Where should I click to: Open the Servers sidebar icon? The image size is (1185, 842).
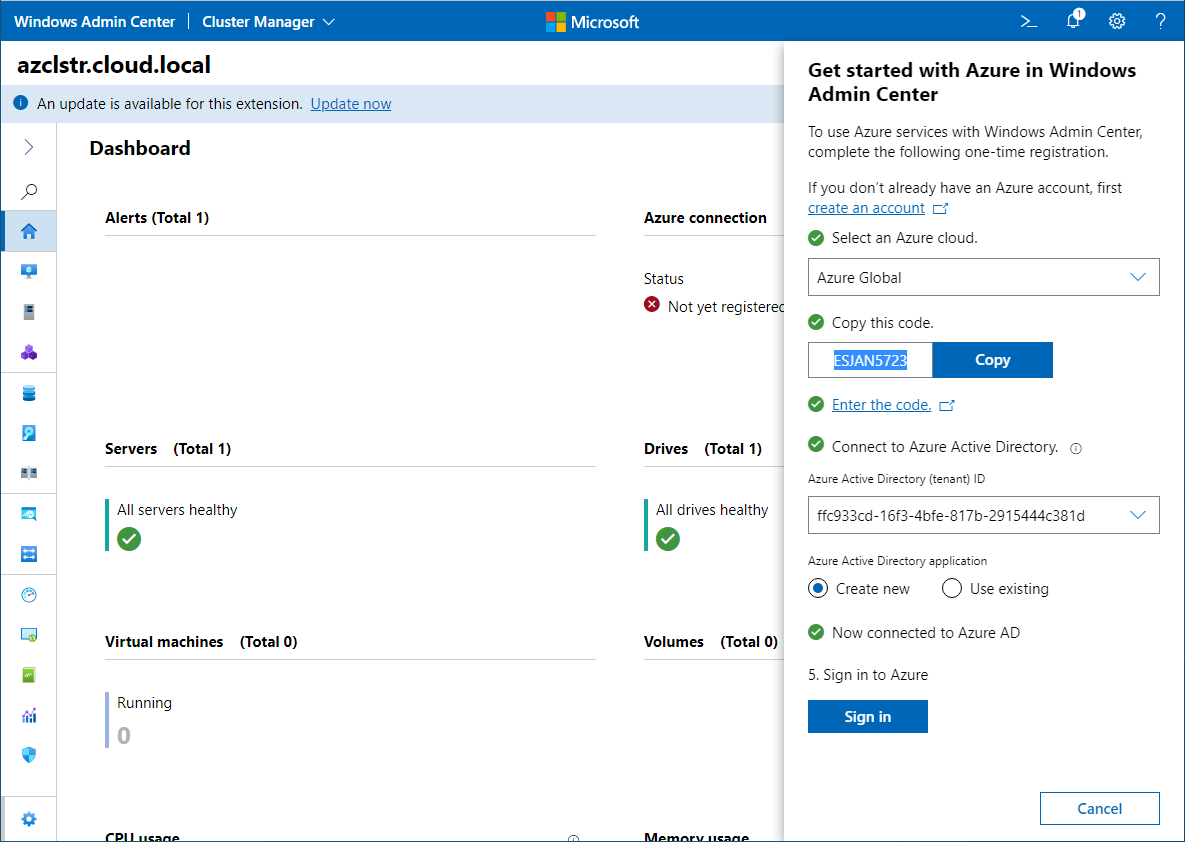click(29, 312)
